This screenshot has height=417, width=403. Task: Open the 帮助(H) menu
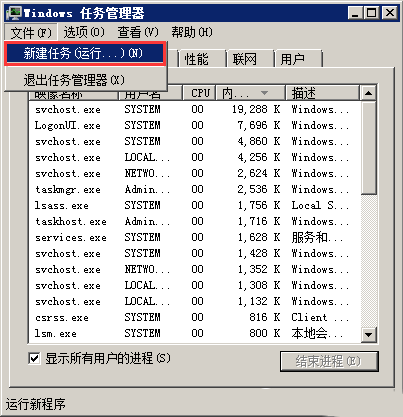192,32
